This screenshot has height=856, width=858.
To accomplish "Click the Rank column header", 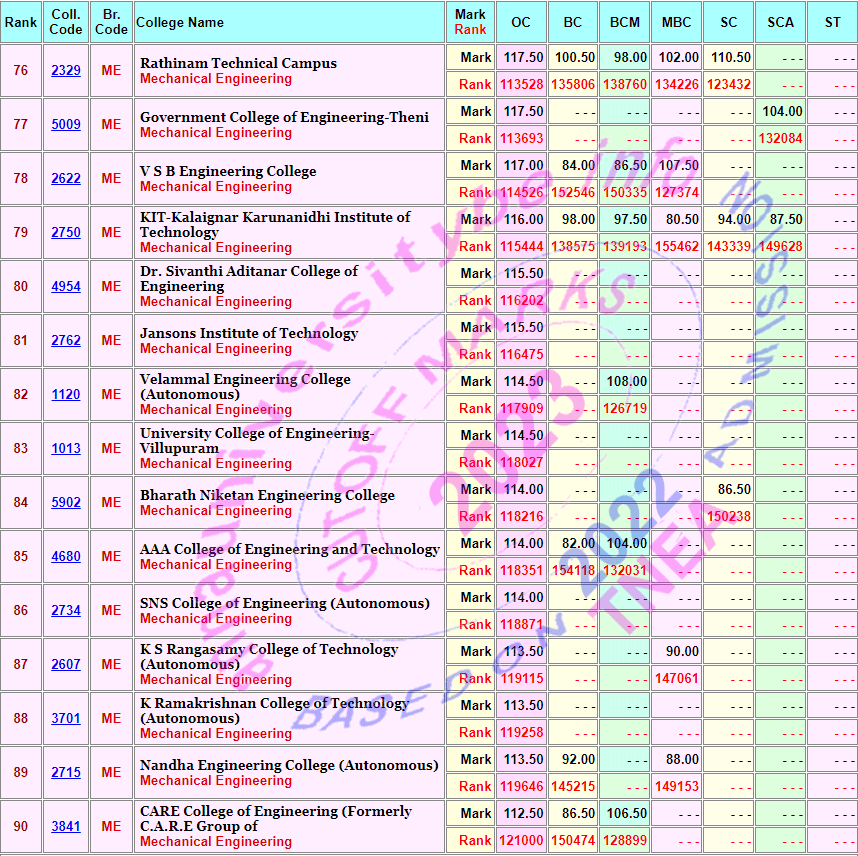I will [21, 22].
